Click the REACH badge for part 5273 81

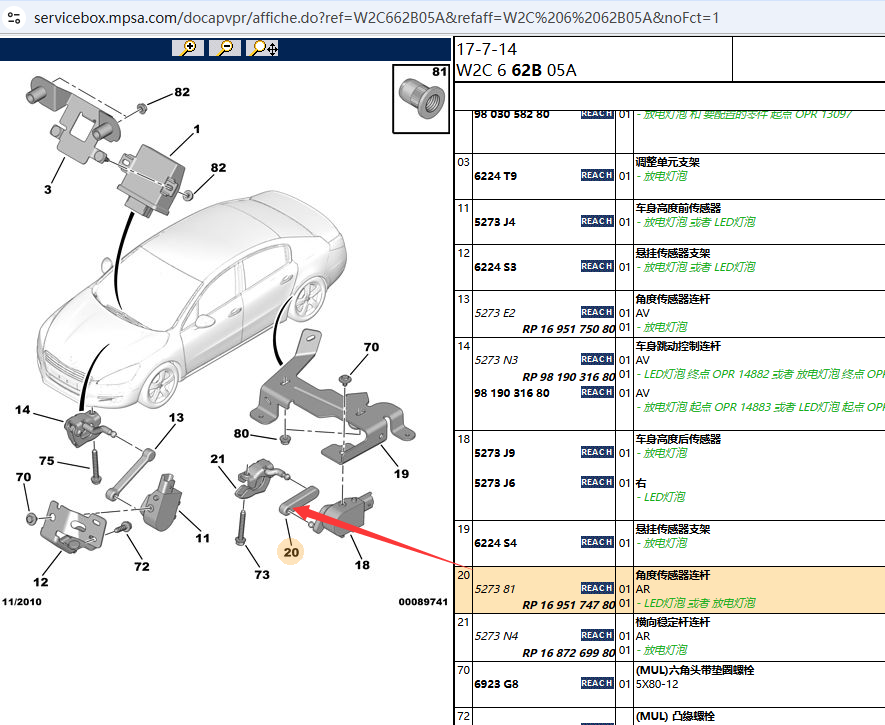coord(597,588)
